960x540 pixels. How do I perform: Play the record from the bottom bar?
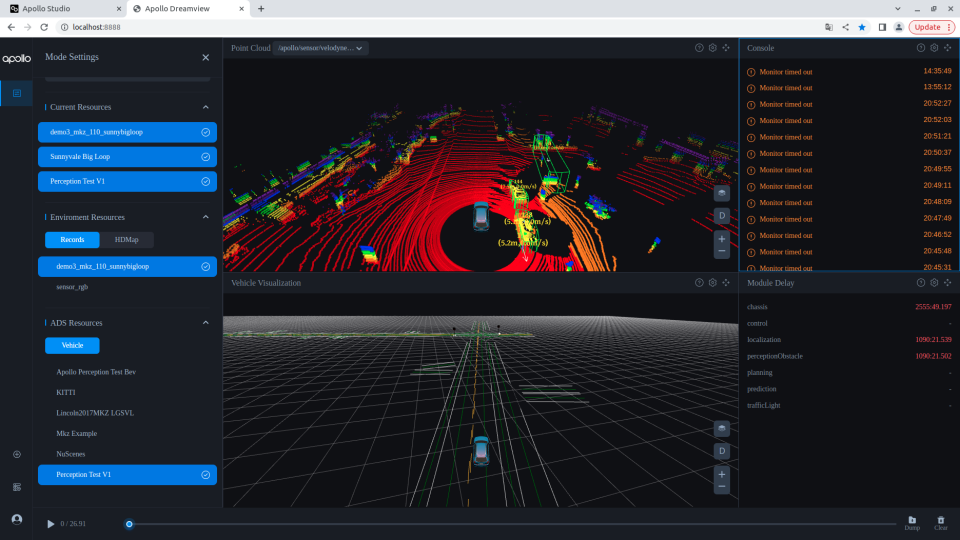pos(51,524)
